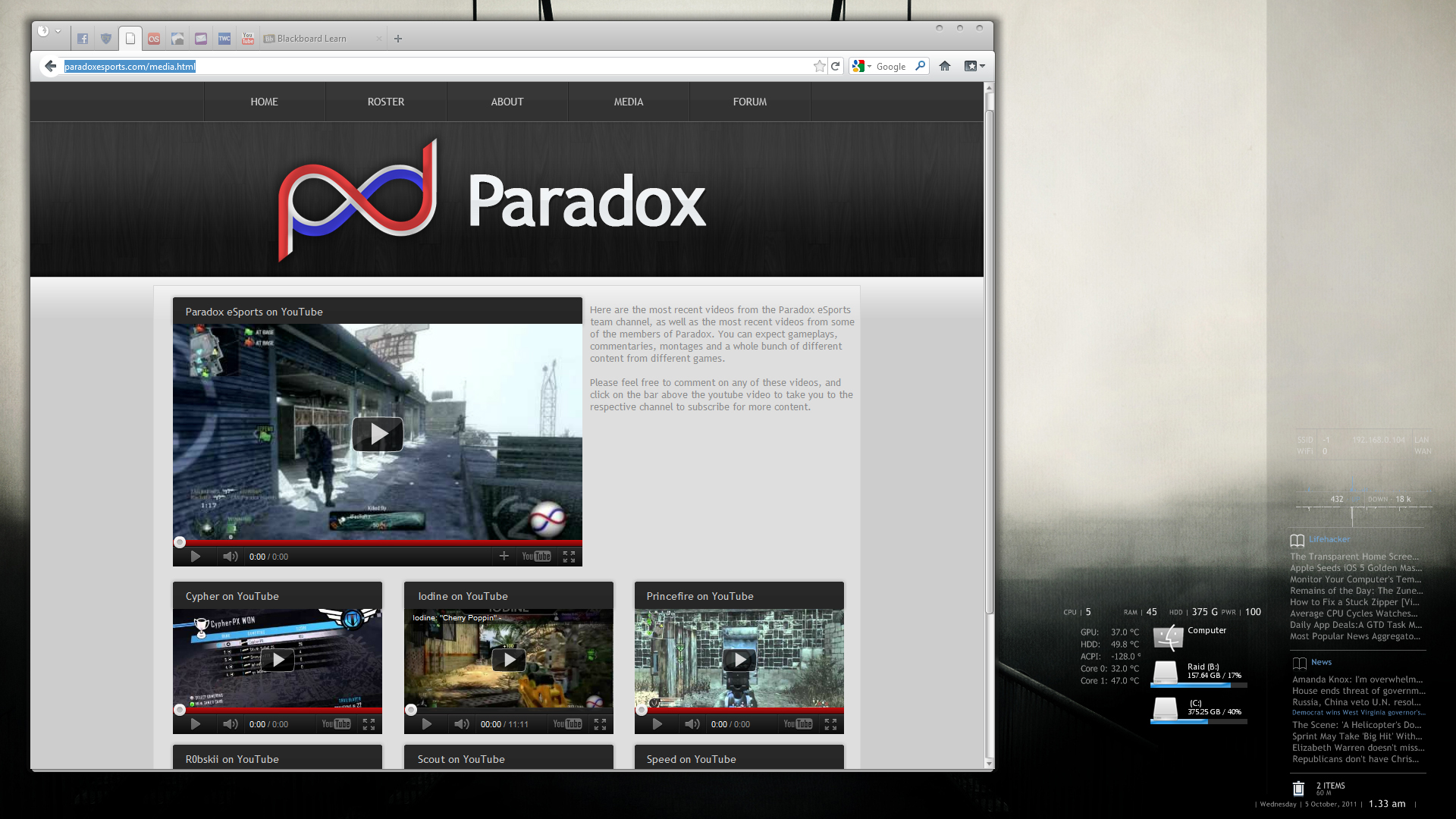Reload the page with refresh icon

click(836, 66)
